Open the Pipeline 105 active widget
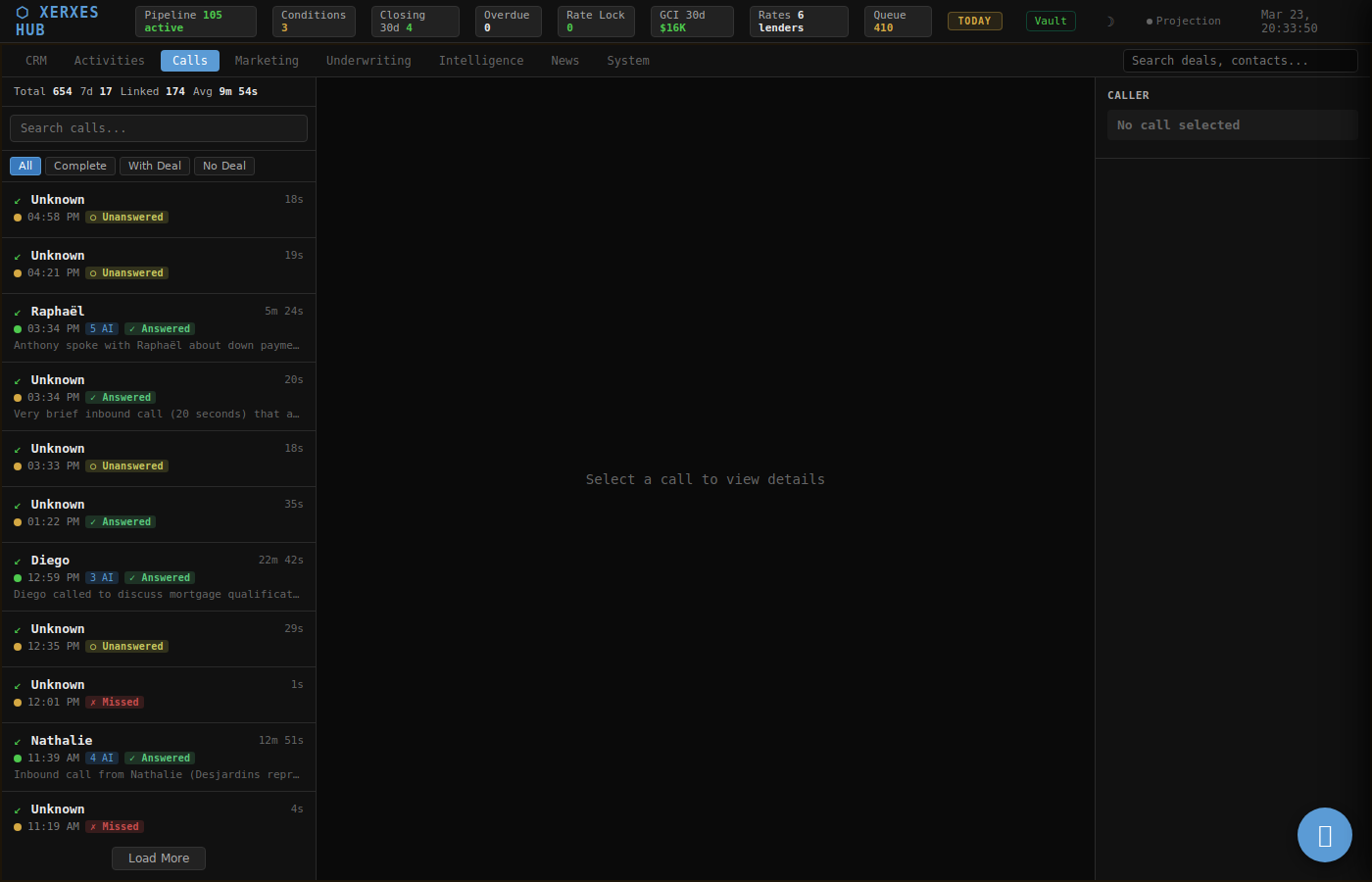 [x=195, y=22]
